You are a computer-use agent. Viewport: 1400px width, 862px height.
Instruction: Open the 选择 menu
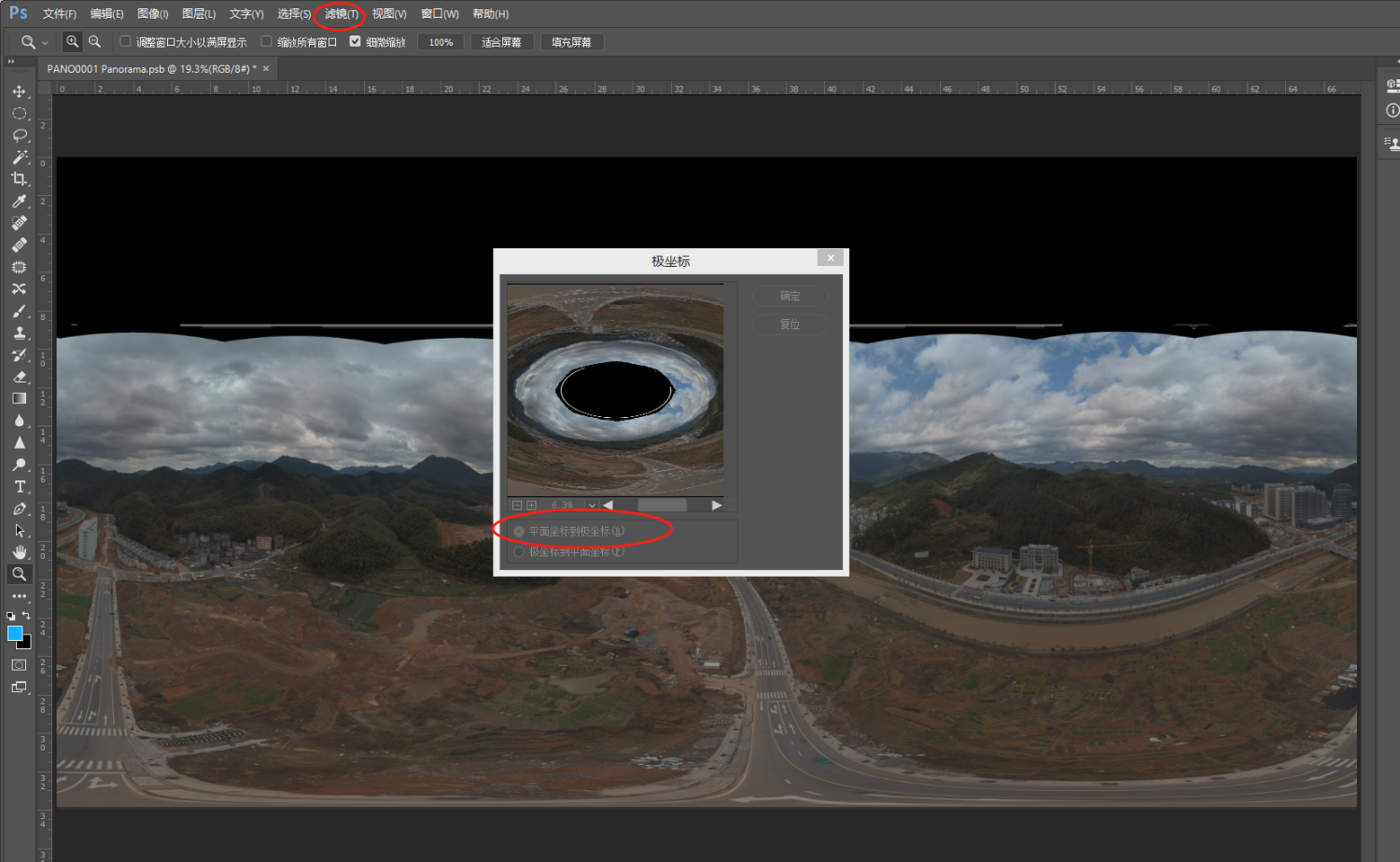(x=294, y=14)
